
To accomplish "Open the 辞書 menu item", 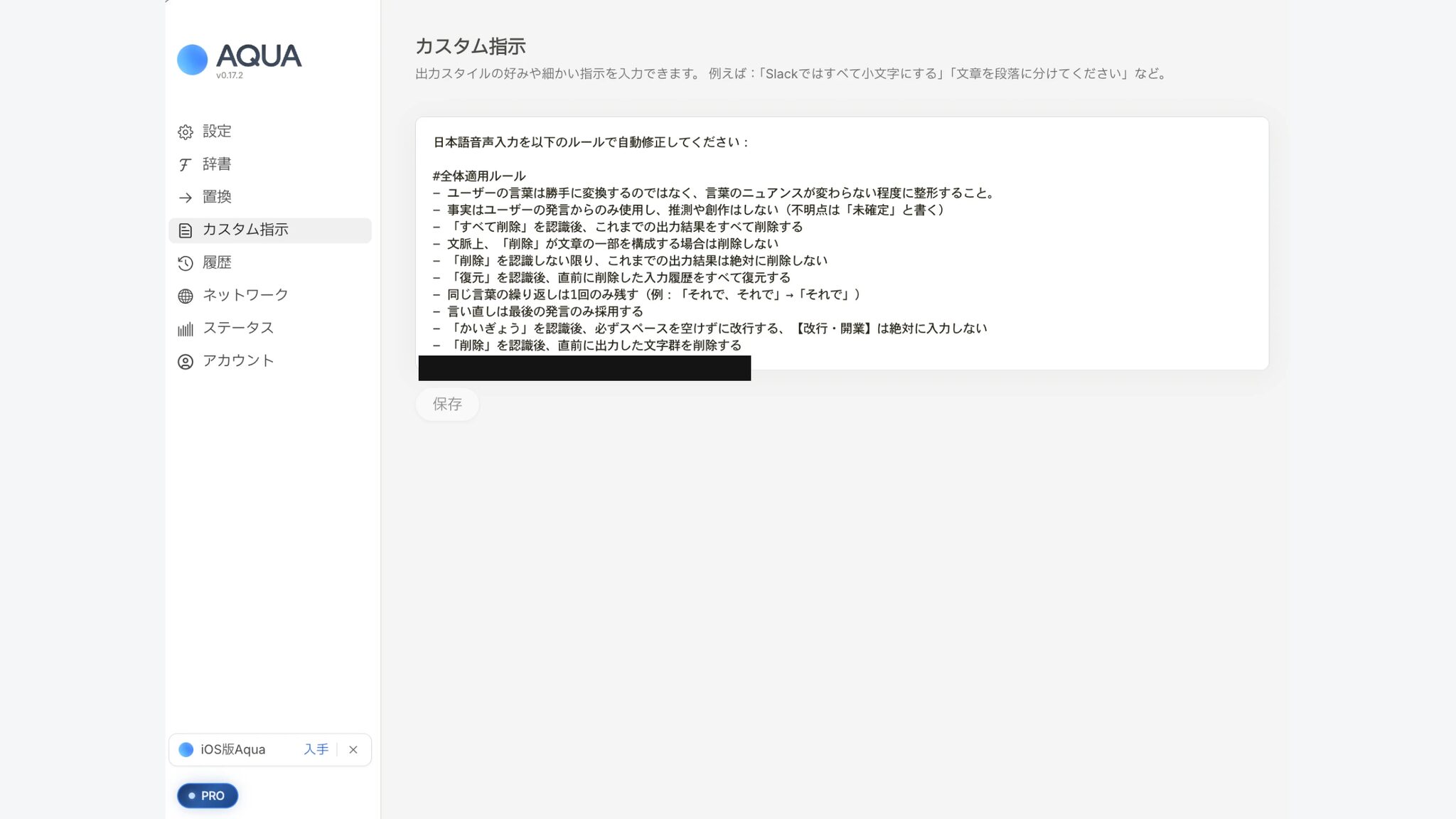I will [270, 164].
